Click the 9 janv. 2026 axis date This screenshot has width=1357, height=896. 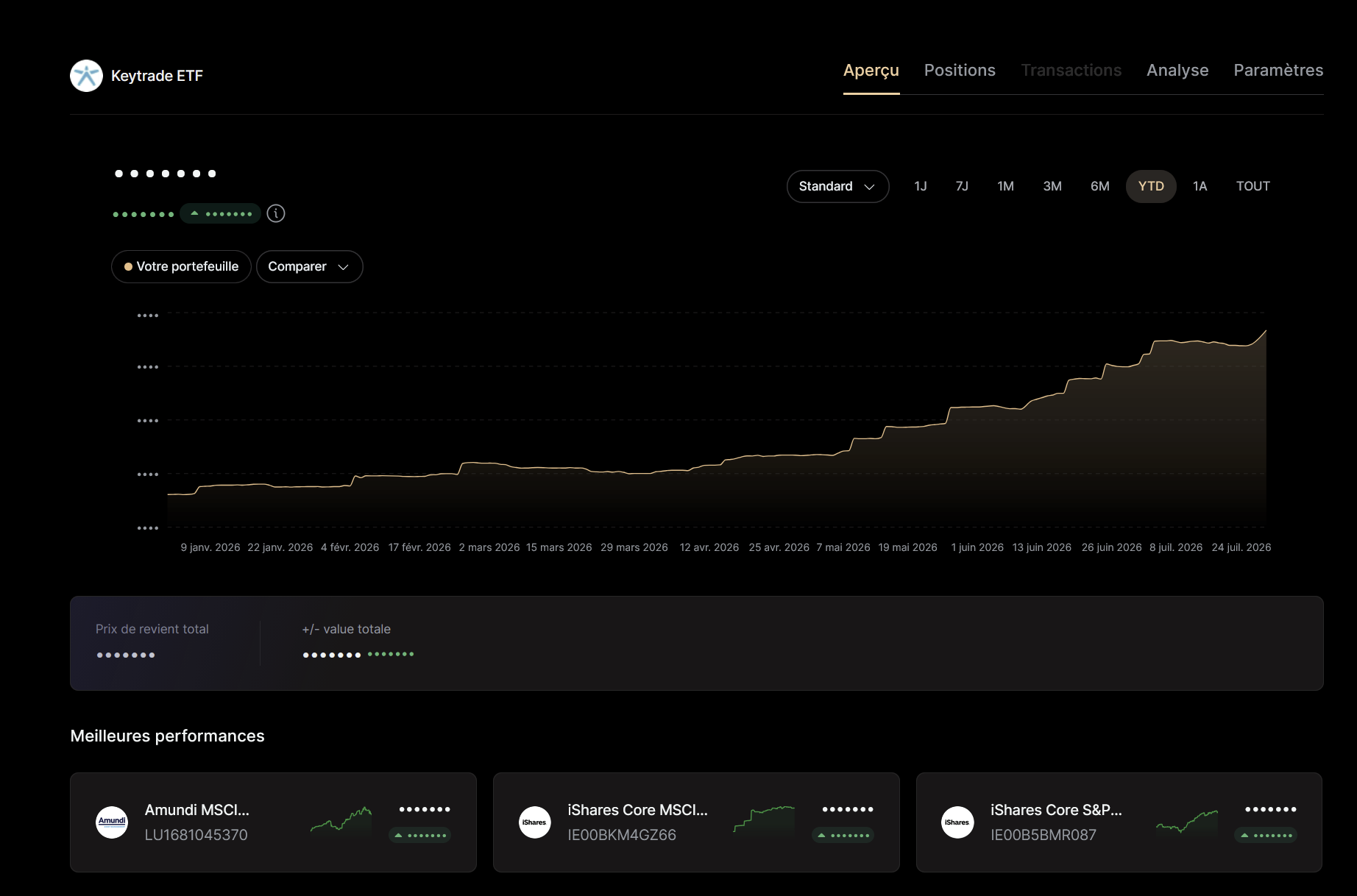point(210,547)
